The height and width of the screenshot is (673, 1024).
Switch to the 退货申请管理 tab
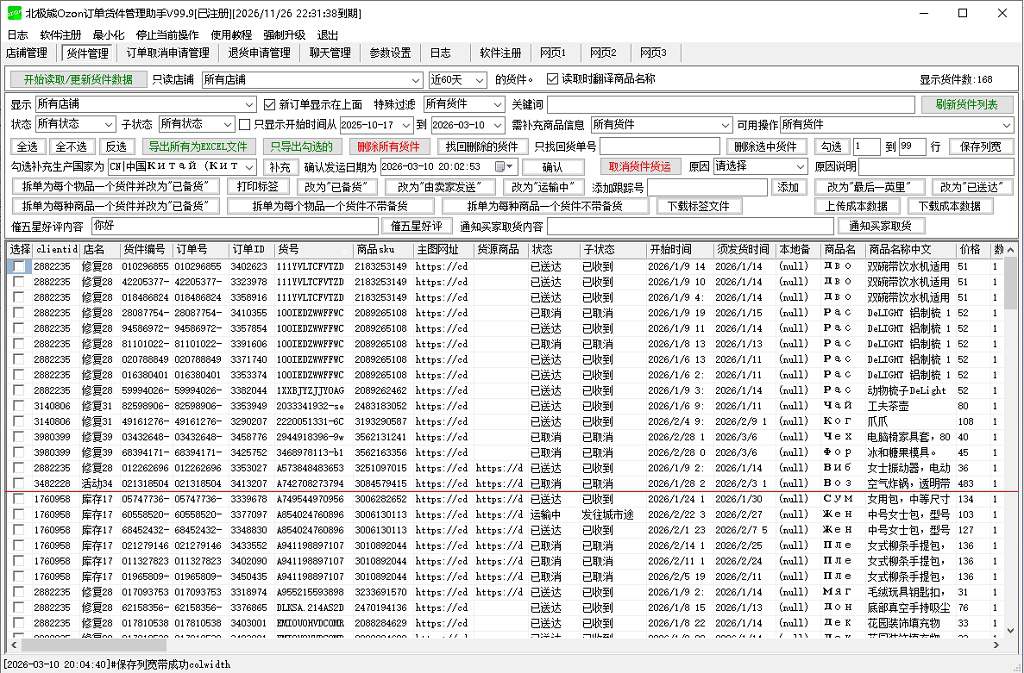260,53
